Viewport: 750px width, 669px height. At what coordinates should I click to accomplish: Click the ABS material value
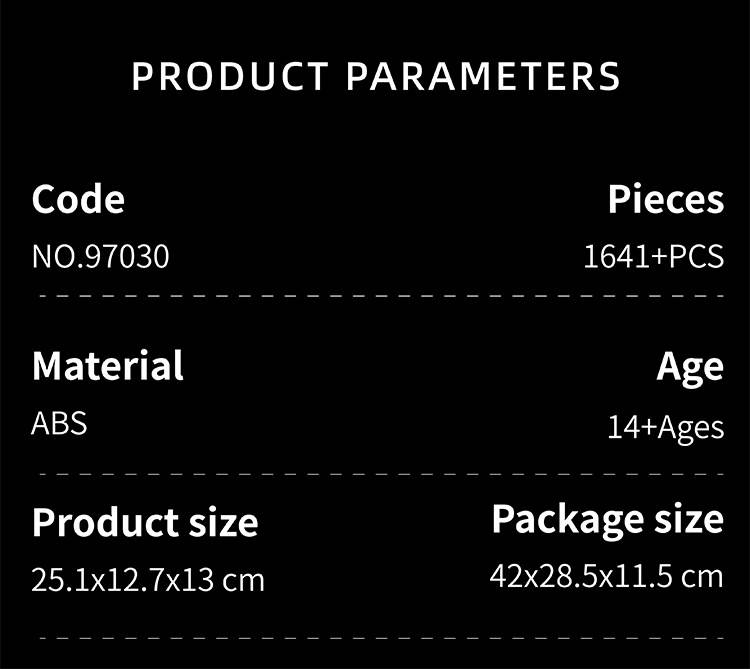(x=59, y=423)
